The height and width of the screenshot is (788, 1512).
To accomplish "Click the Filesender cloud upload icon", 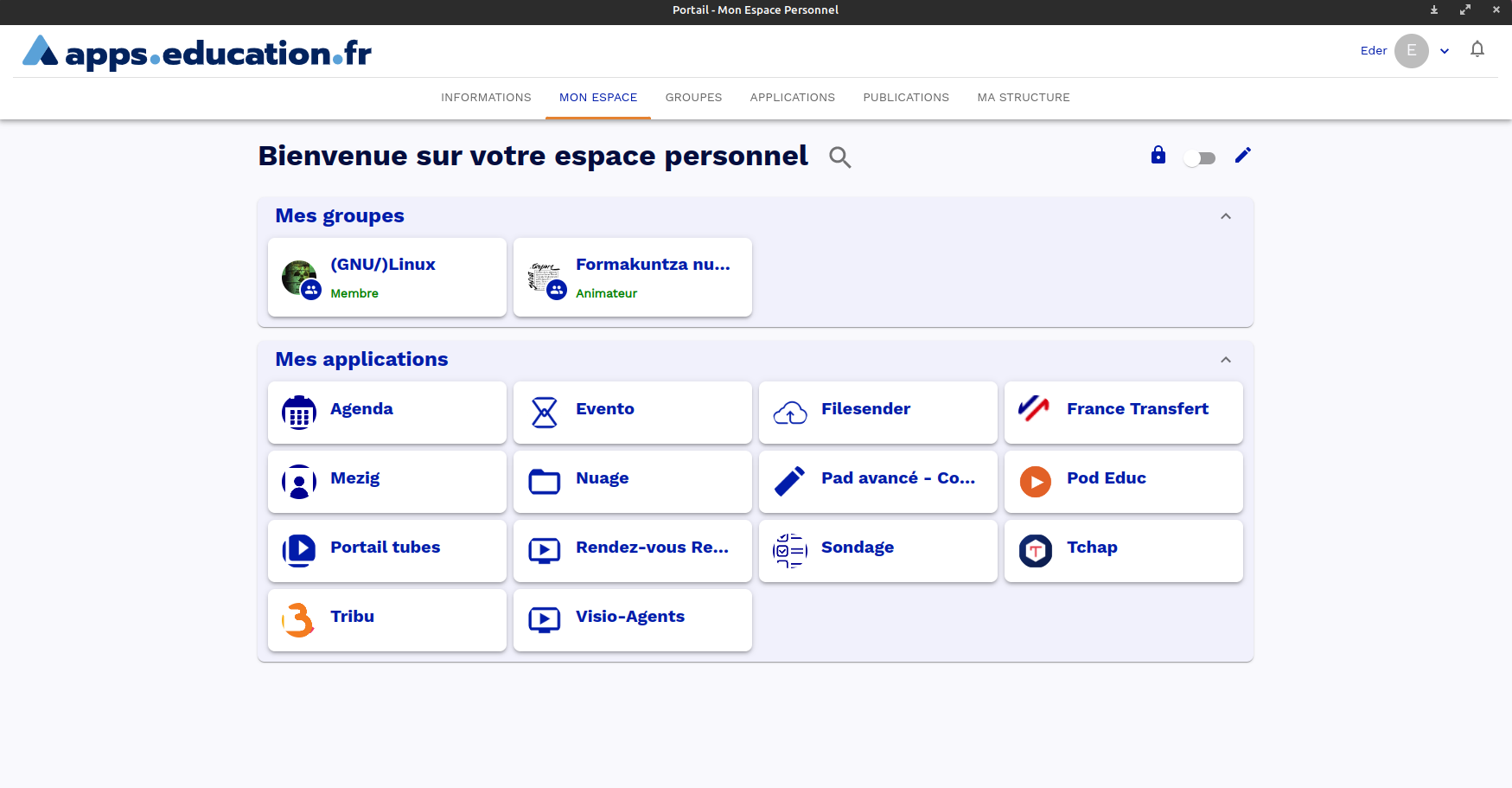I will (790, 413).
